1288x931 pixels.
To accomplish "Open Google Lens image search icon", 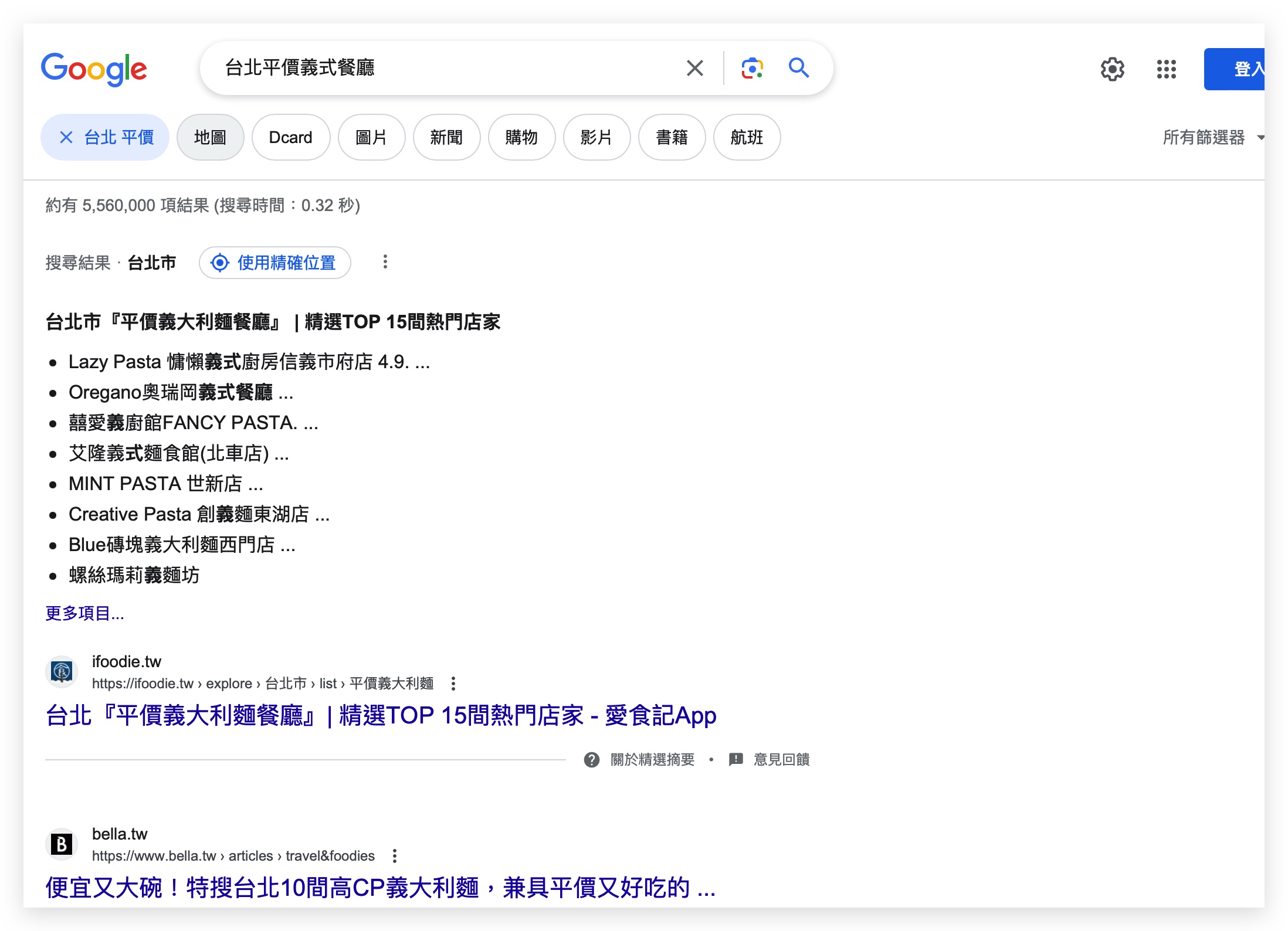I will pyautogui.click(x=753, y=68).
